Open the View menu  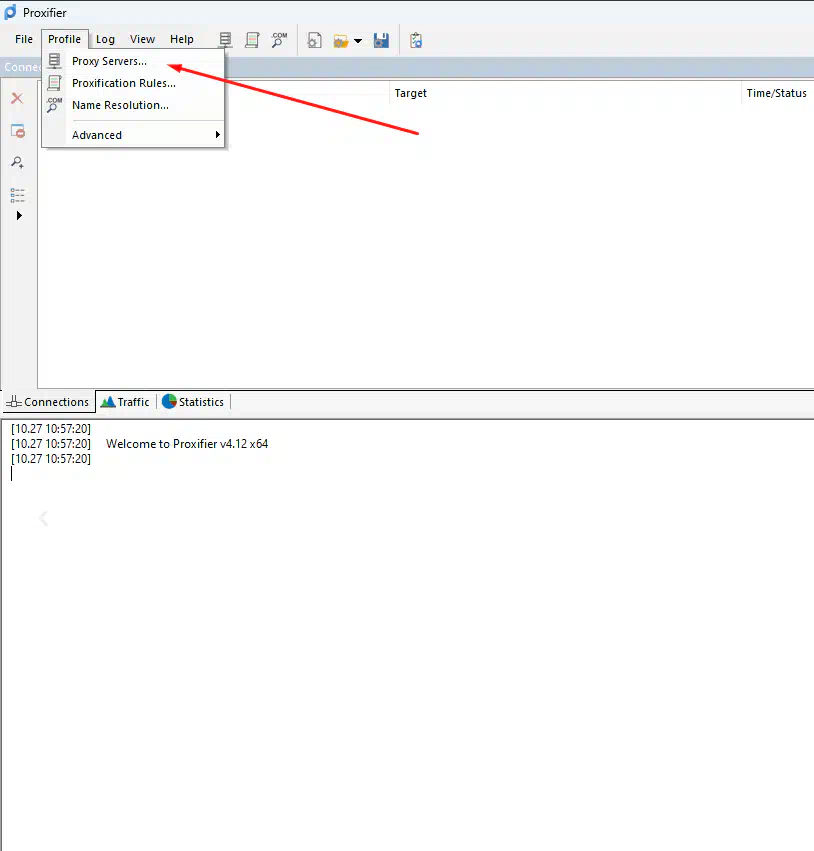click(142, 39)
